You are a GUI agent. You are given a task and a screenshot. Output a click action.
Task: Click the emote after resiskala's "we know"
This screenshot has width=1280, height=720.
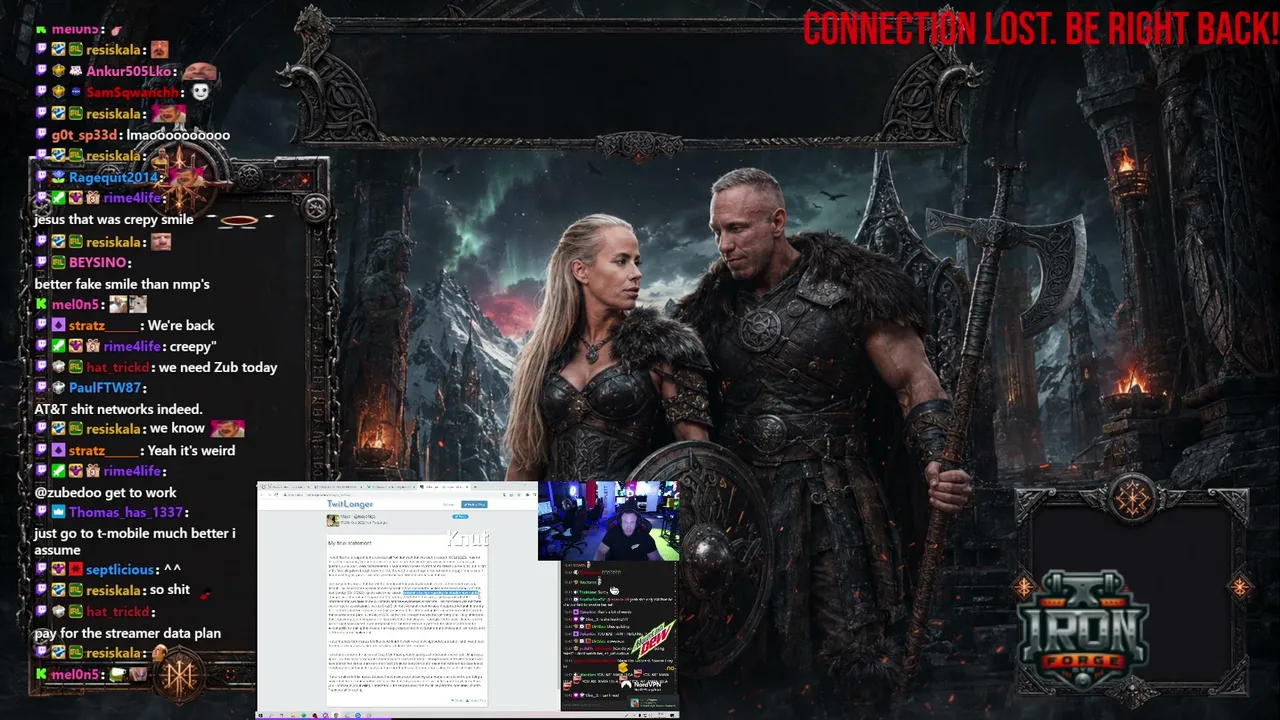point(227,428)
